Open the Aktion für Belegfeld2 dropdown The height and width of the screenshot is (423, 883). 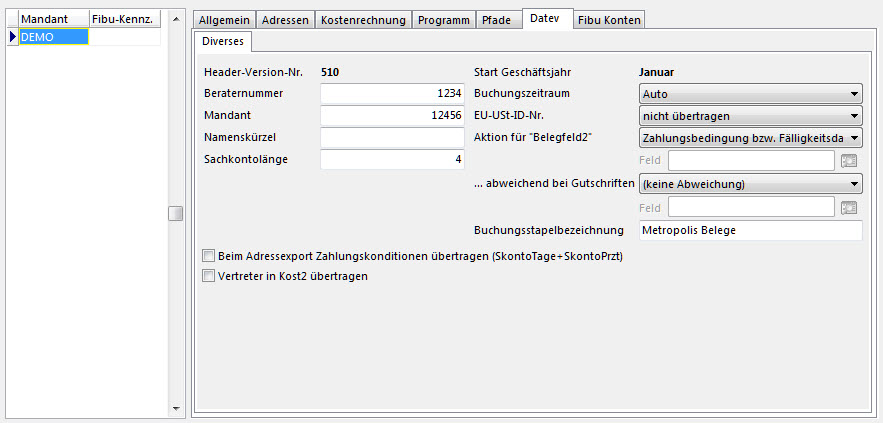(x=750, y=137)
